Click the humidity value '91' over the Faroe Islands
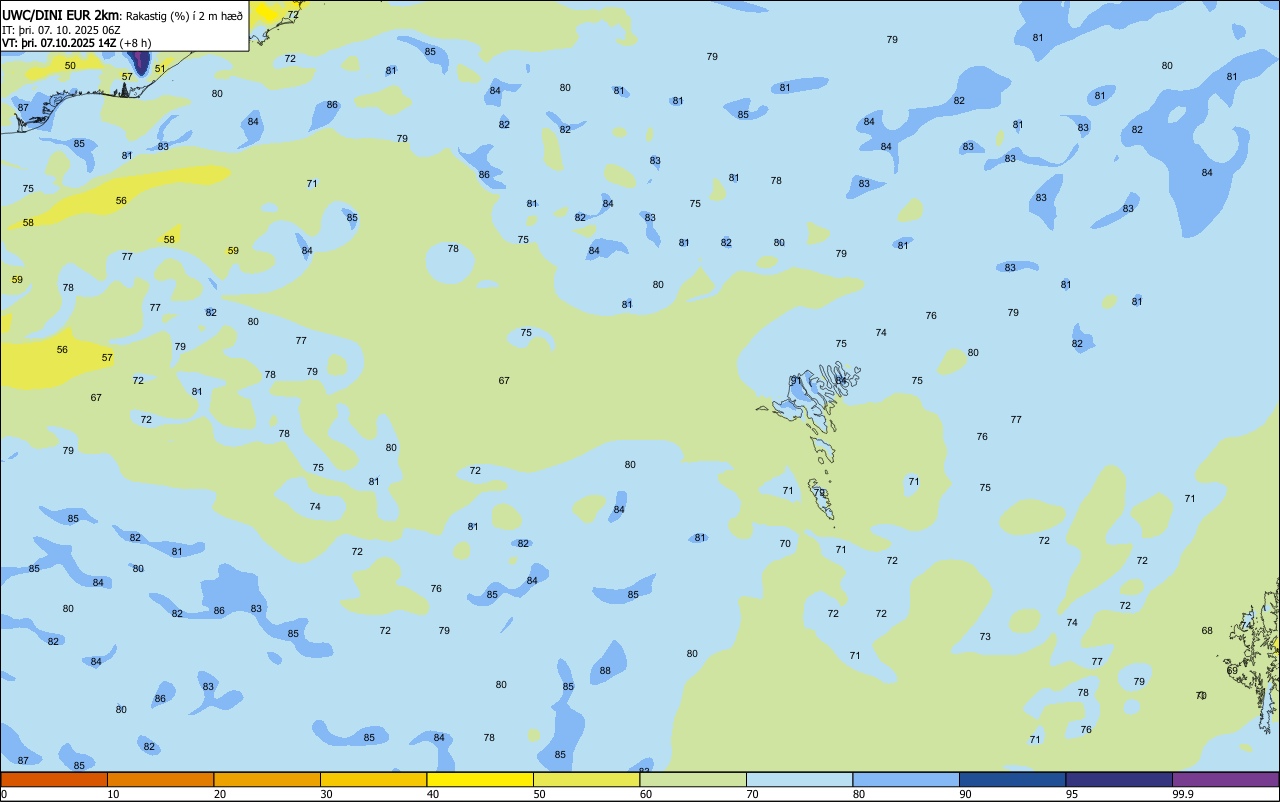The image size is (1280, 802). point(796,380)
